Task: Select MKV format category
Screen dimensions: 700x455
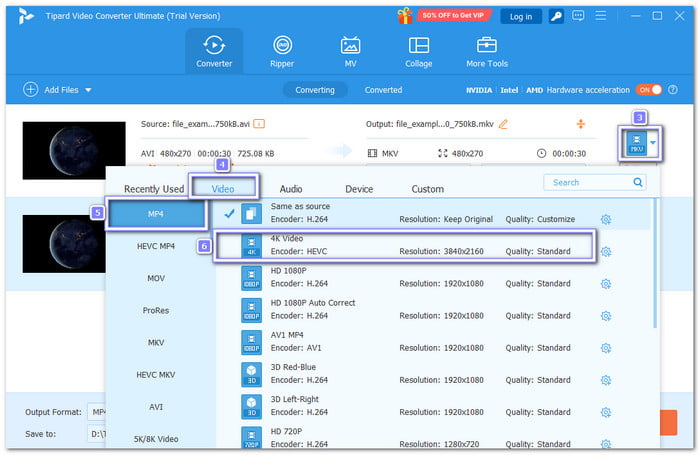Action: 156,342
